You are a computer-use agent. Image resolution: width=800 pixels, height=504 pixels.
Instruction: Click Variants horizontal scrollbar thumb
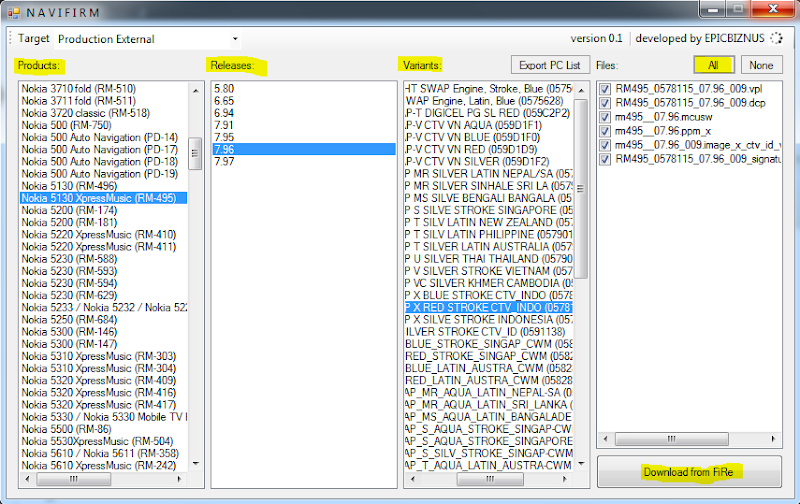point(490,479)
